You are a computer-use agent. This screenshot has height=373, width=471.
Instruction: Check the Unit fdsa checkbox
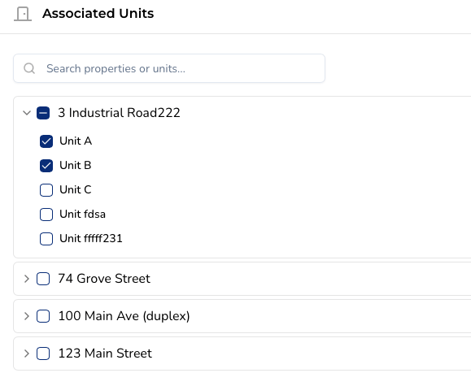(x=46, y=214)
